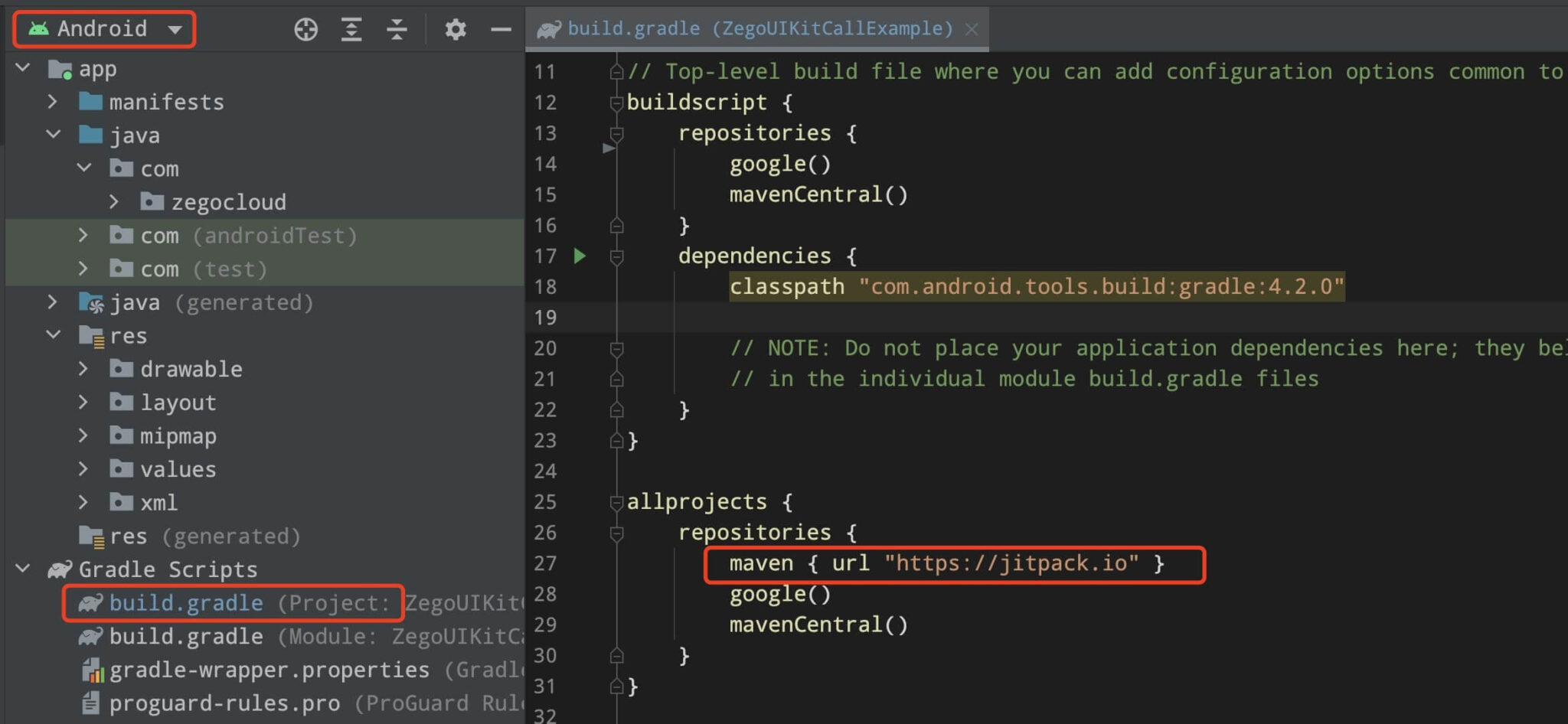Viewport: 1568px width, 724px height.
Task: Hide the project panel with minus icon
Action: (x=501, y=30)
